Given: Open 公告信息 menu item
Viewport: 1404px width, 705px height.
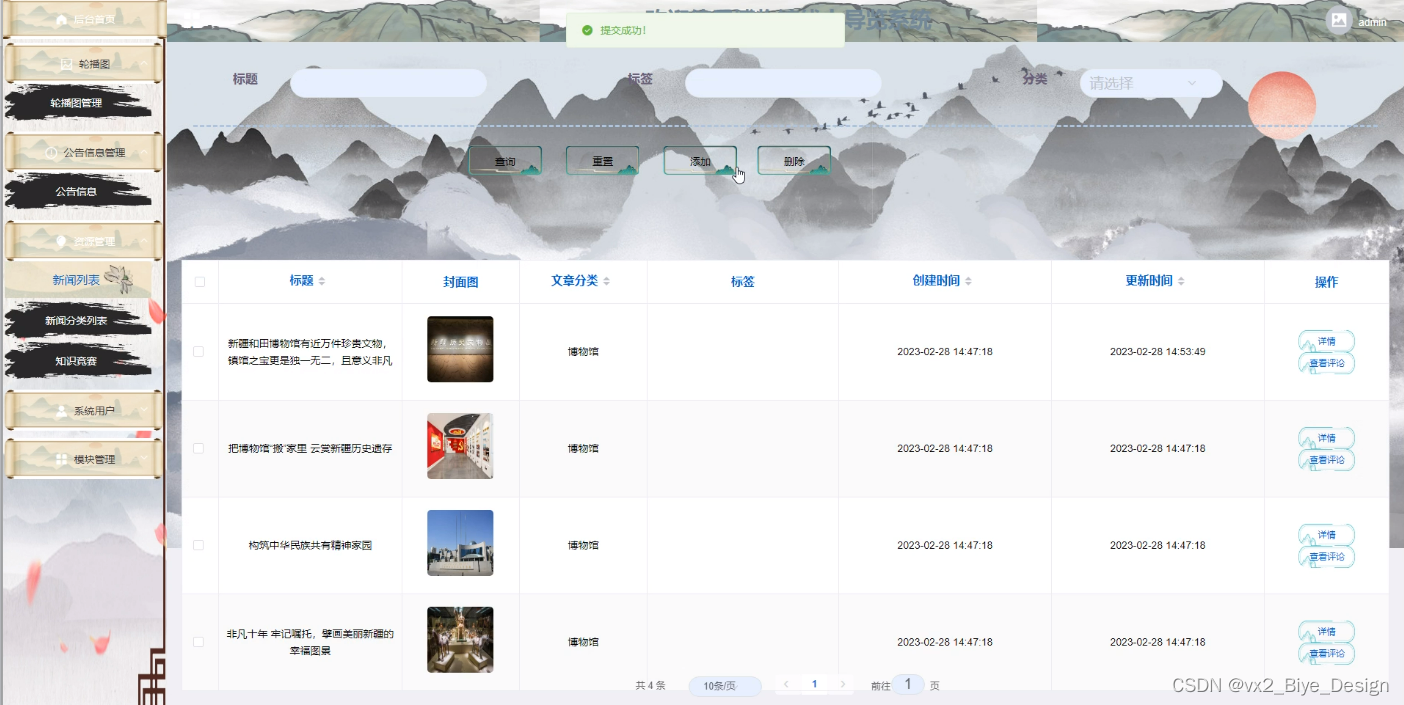Looking at the screenshot, I should click(76, 191).
